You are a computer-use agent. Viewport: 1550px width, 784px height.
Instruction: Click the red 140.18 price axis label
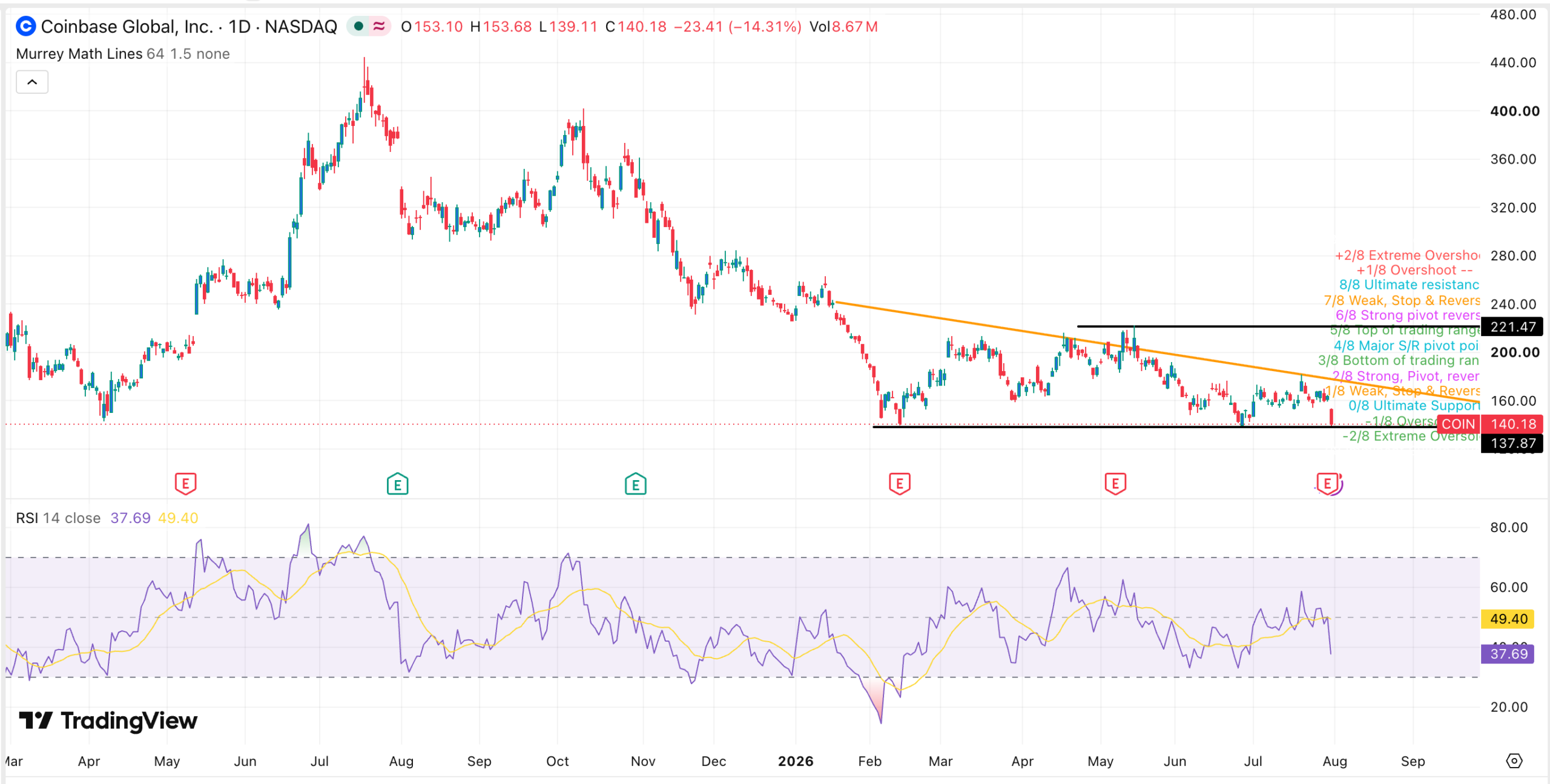1512,424
